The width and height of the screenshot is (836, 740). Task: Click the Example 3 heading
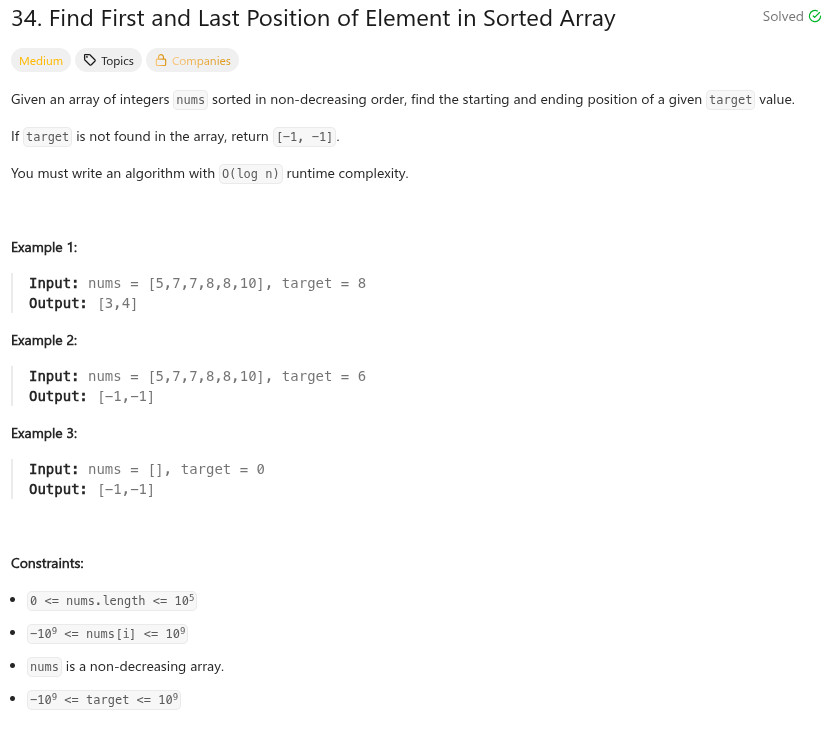[44, 433]
